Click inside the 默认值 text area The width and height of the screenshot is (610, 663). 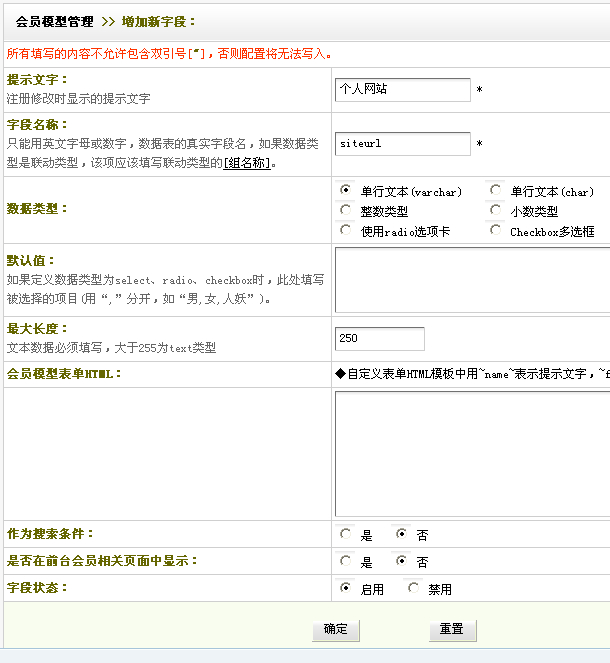click(472, 280)
